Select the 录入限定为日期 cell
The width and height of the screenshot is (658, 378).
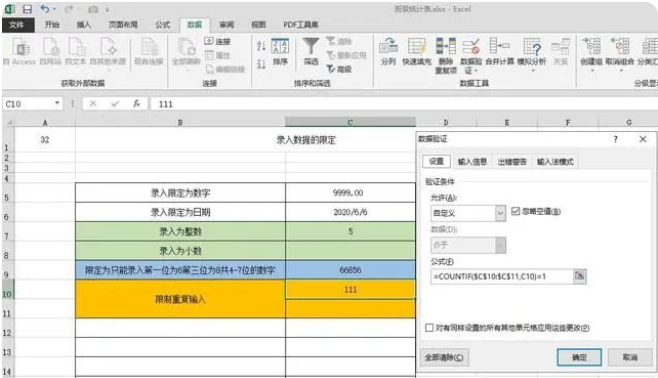click(180, 212)
